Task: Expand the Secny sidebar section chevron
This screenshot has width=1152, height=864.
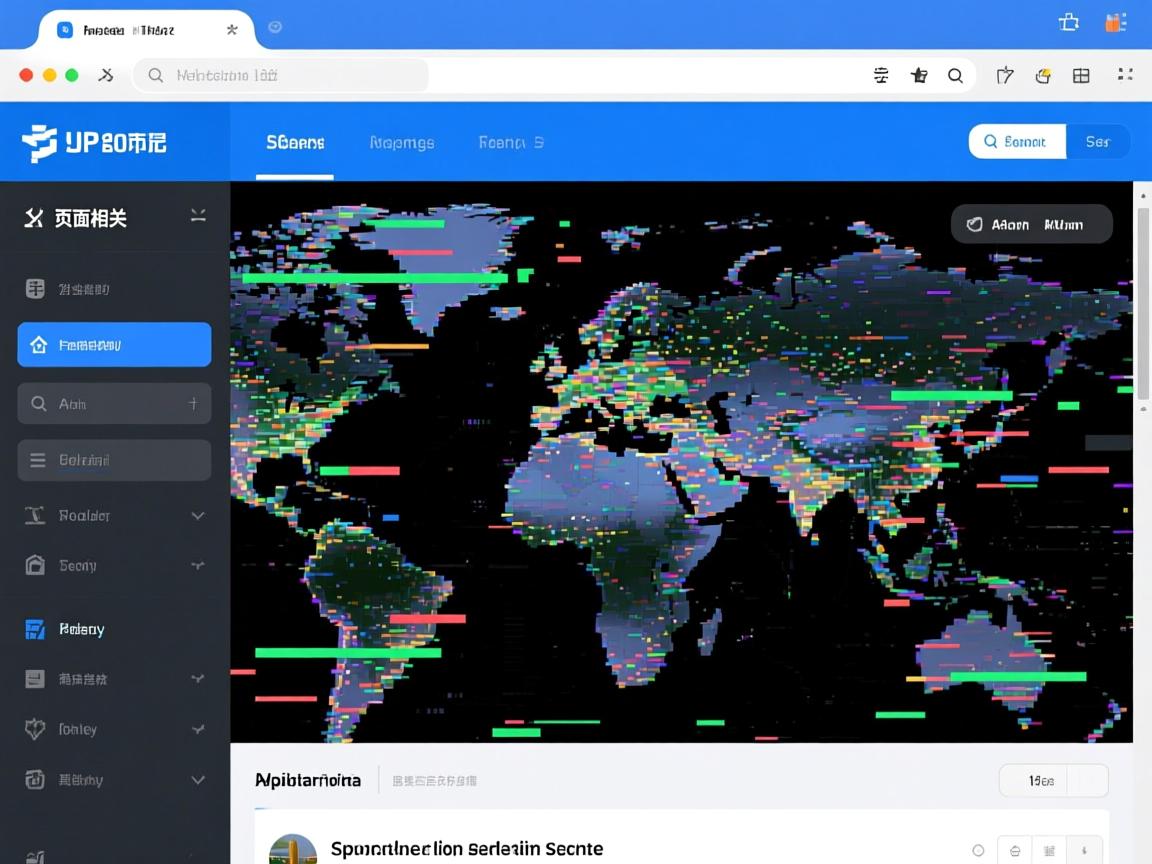Action: point(198,566)
